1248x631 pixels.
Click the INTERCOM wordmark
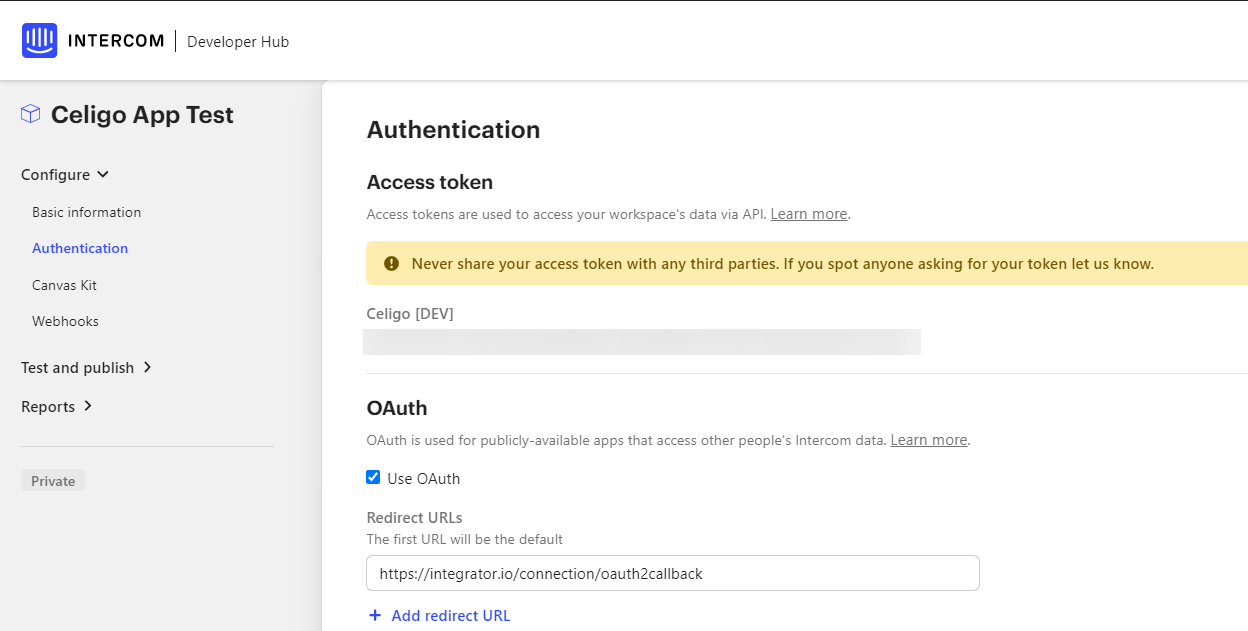[x=116, y=41]
